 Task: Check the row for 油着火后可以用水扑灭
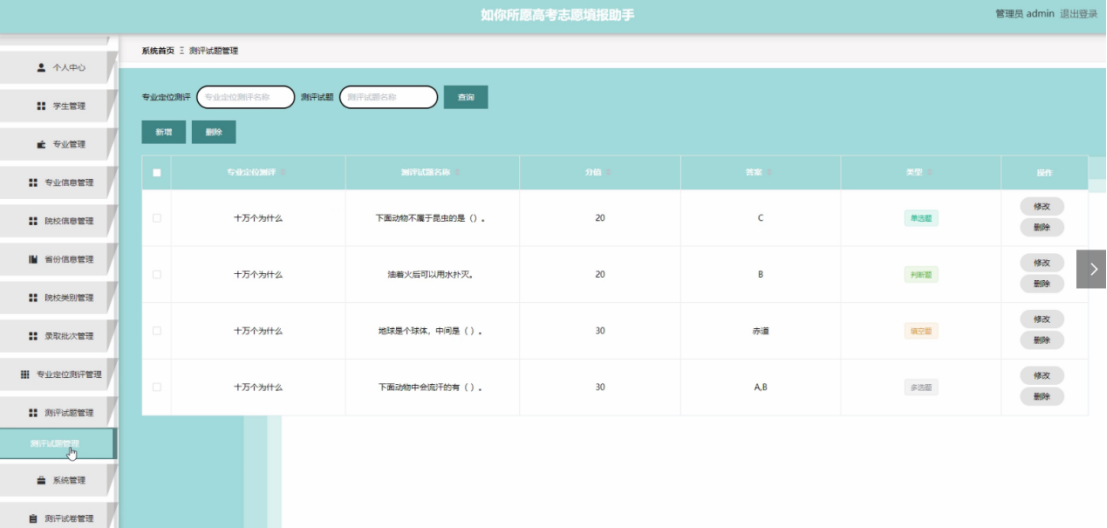point(157,275)
